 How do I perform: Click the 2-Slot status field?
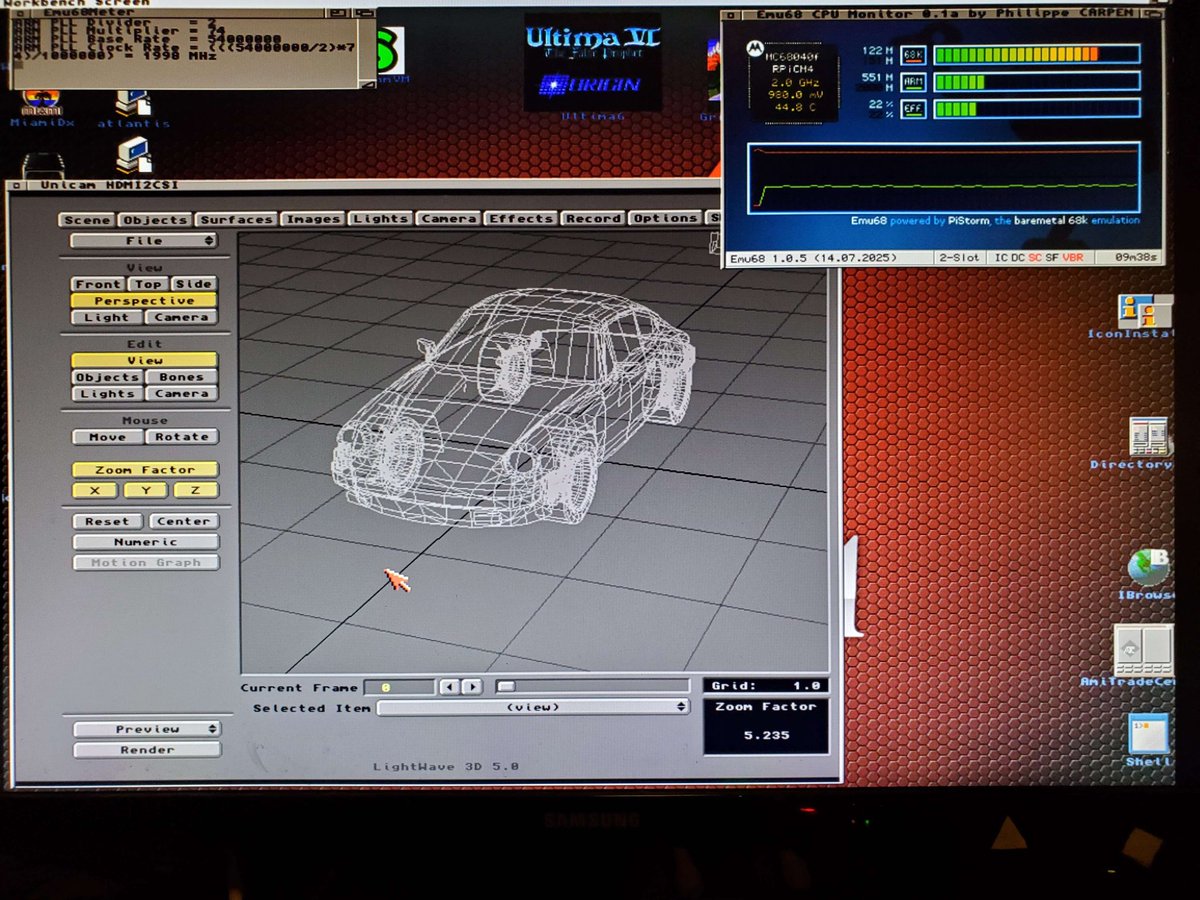(x=959, y=257)
